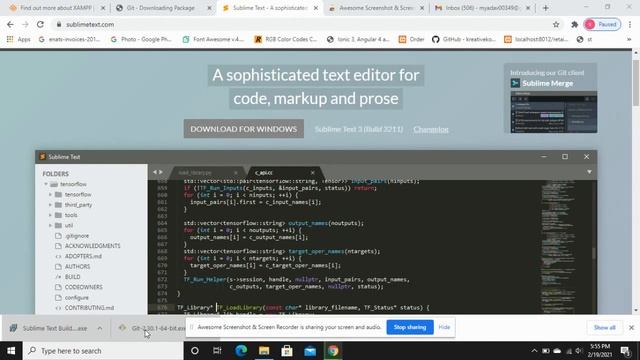Open the Photo - Google bookmark
Screen dimensions: 640x360
tap(141, 39)
